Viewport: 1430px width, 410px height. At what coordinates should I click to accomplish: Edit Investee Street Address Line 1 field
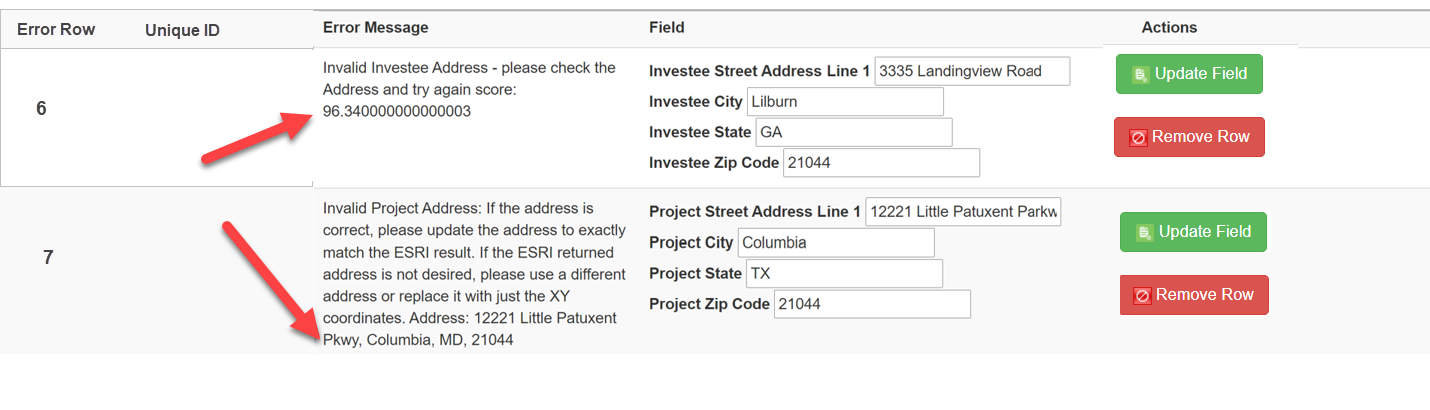tap(972, 71)
